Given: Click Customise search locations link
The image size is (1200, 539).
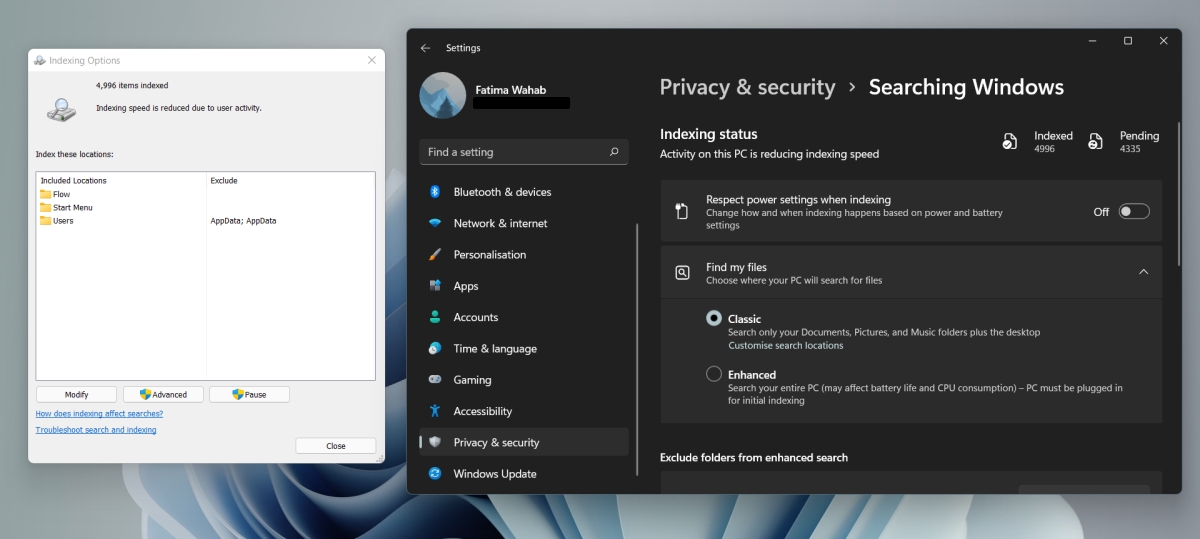Looking at the screenshot, I should (x=786, y=346).
